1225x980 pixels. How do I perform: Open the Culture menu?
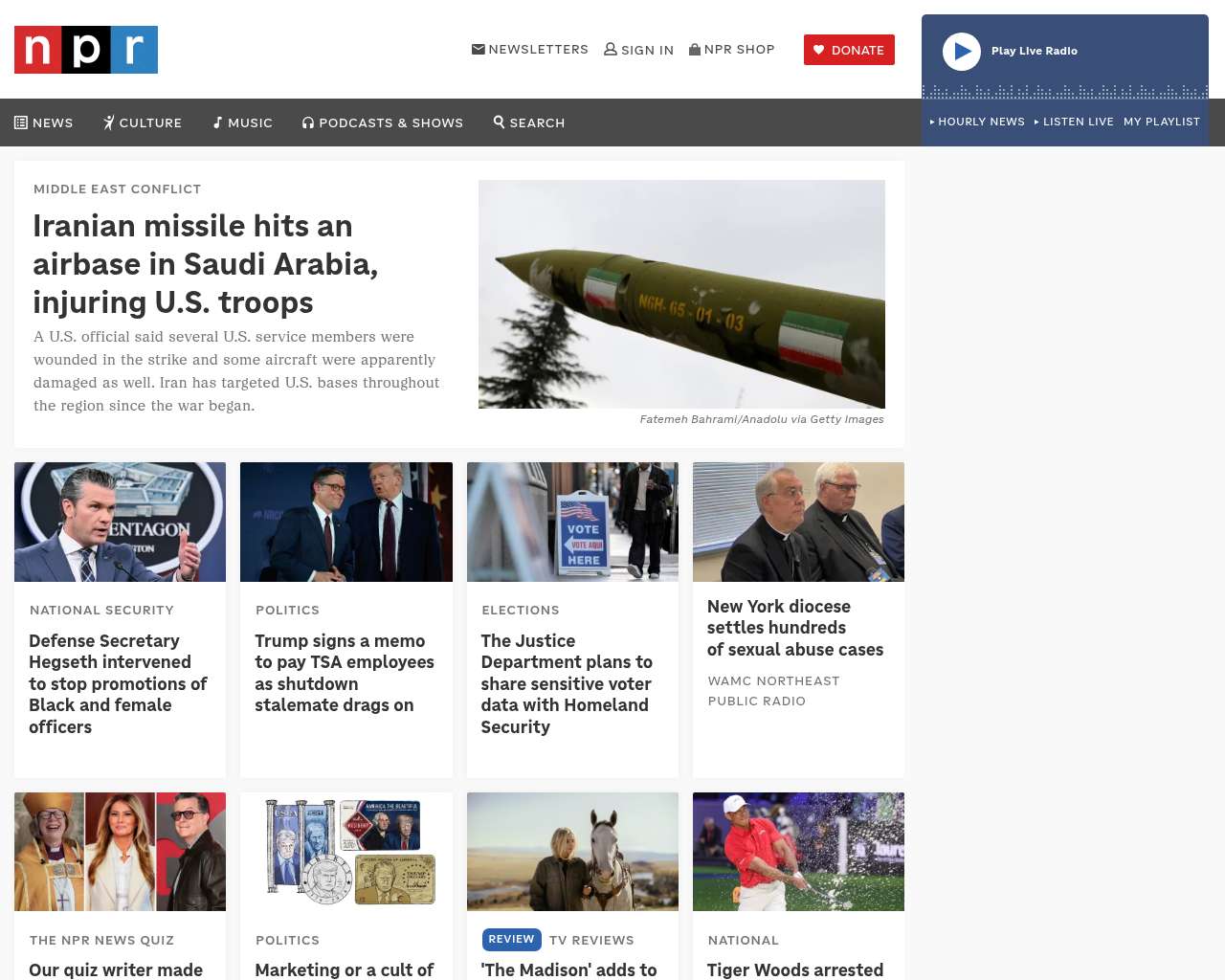143,122
